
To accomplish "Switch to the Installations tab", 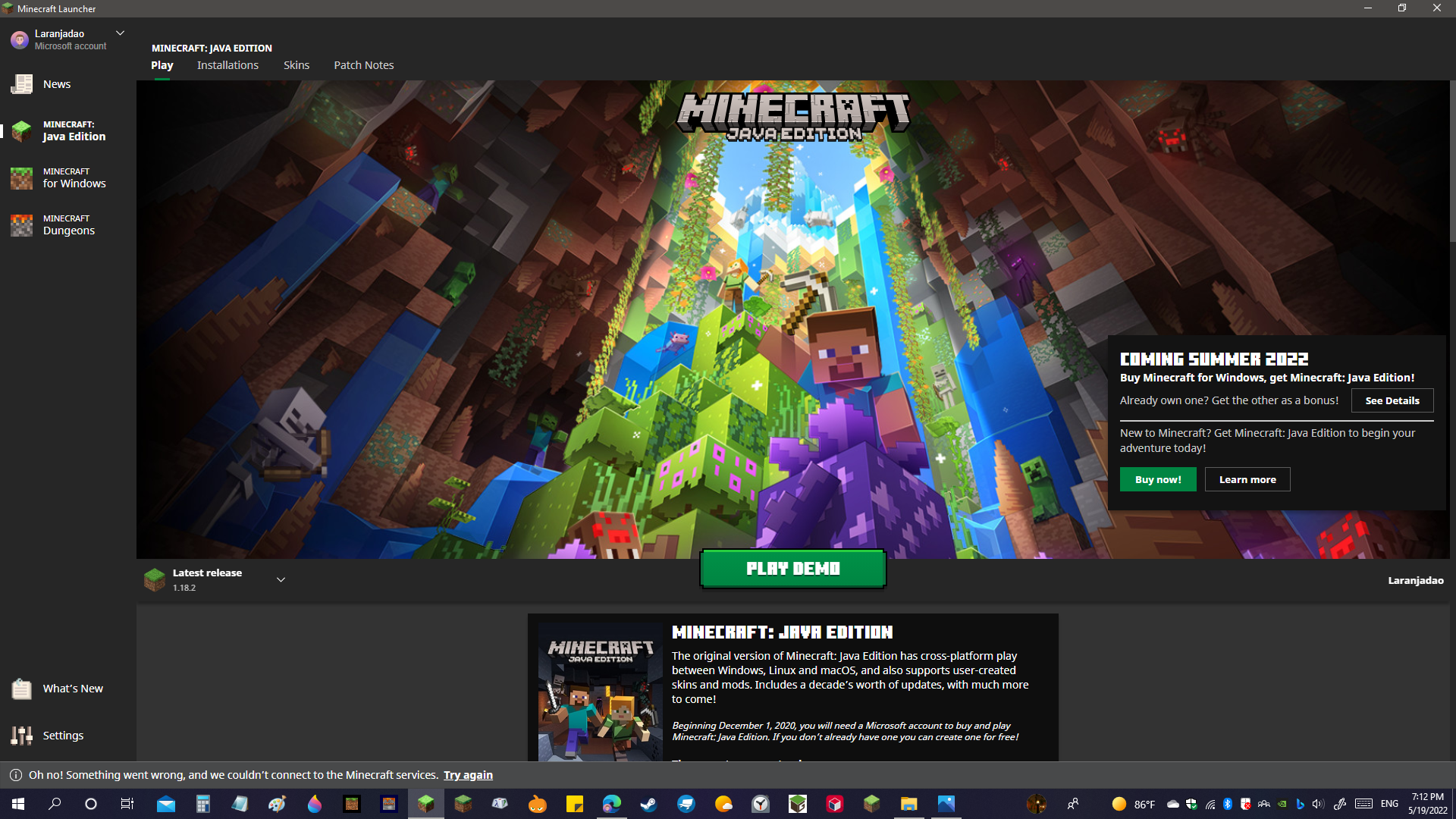I will click(227, 65).
